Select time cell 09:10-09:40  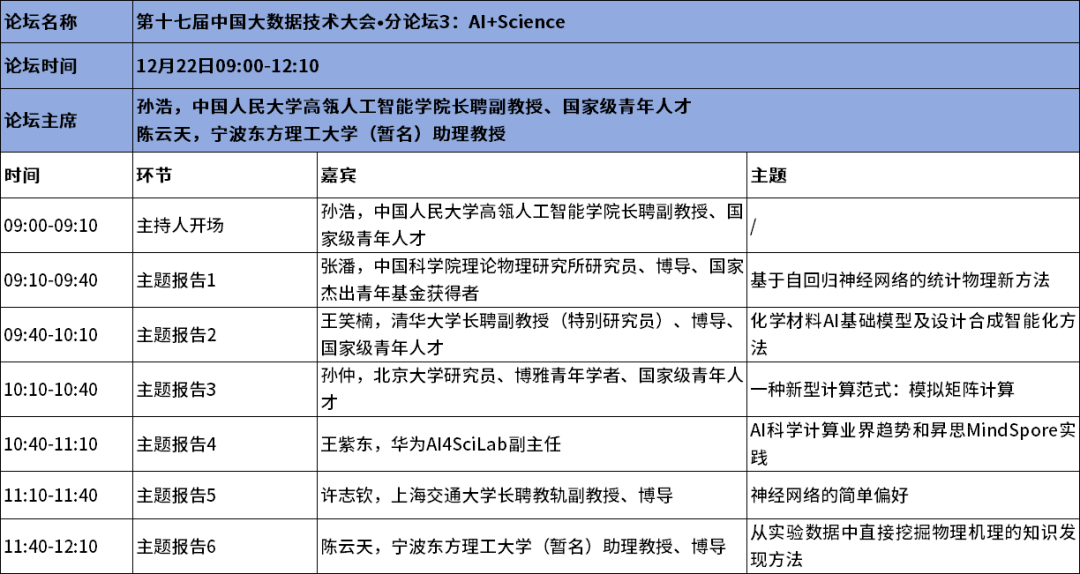click(66, 280)
